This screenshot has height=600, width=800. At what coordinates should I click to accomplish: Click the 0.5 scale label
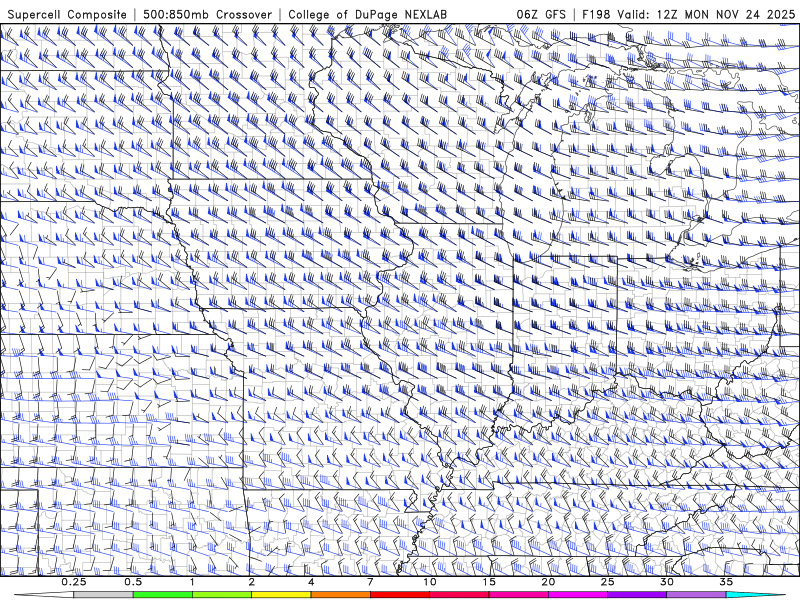[133, 582]
